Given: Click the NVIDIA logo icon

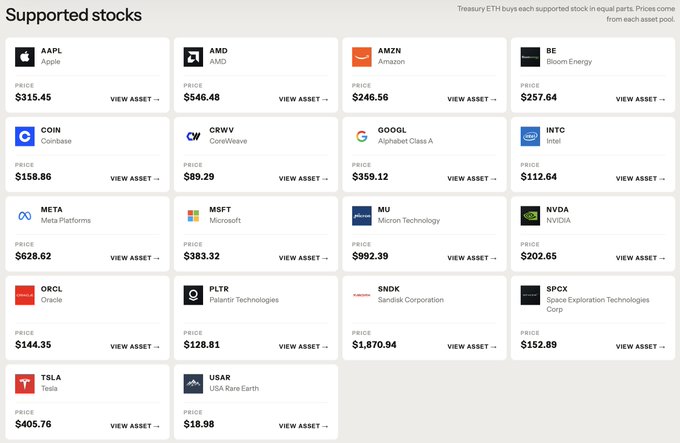Looking at the screenshot, I should (530, 215).
